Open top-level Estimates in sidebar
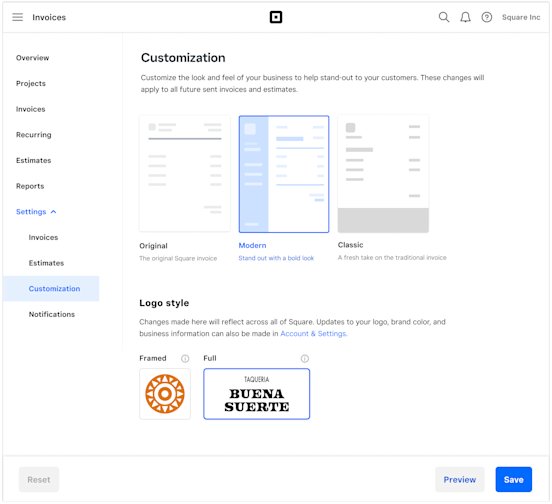This screenshot has width=552, height=504. pos(33,160)
